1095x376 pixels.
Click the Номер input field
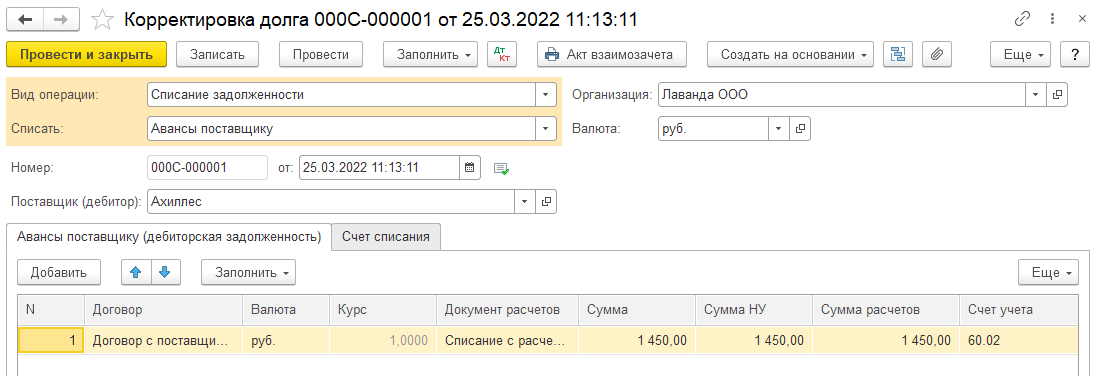point(207,167)
